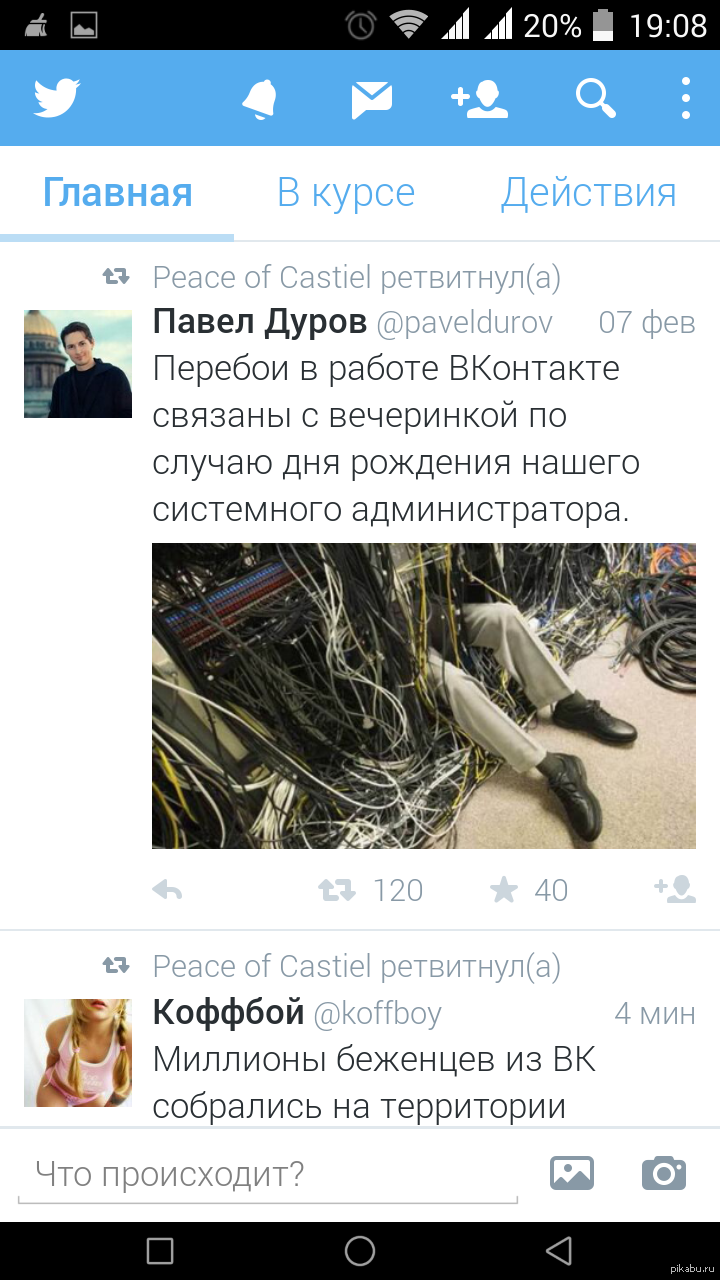Switch to the Главная tab
The image size is (720, 1280).
pos(117,193)
